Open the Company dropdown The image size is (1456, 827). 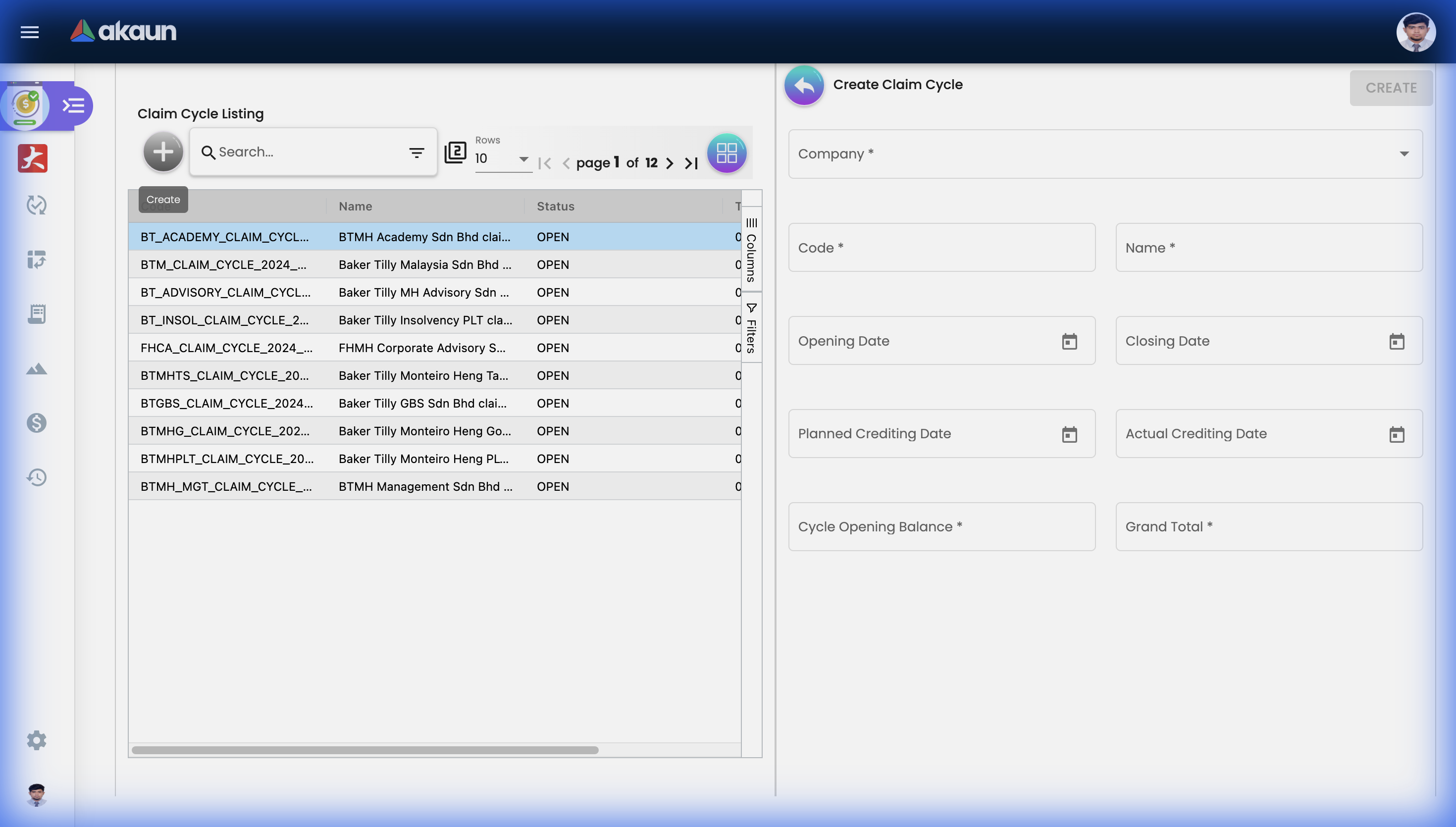pos(1404,154)
